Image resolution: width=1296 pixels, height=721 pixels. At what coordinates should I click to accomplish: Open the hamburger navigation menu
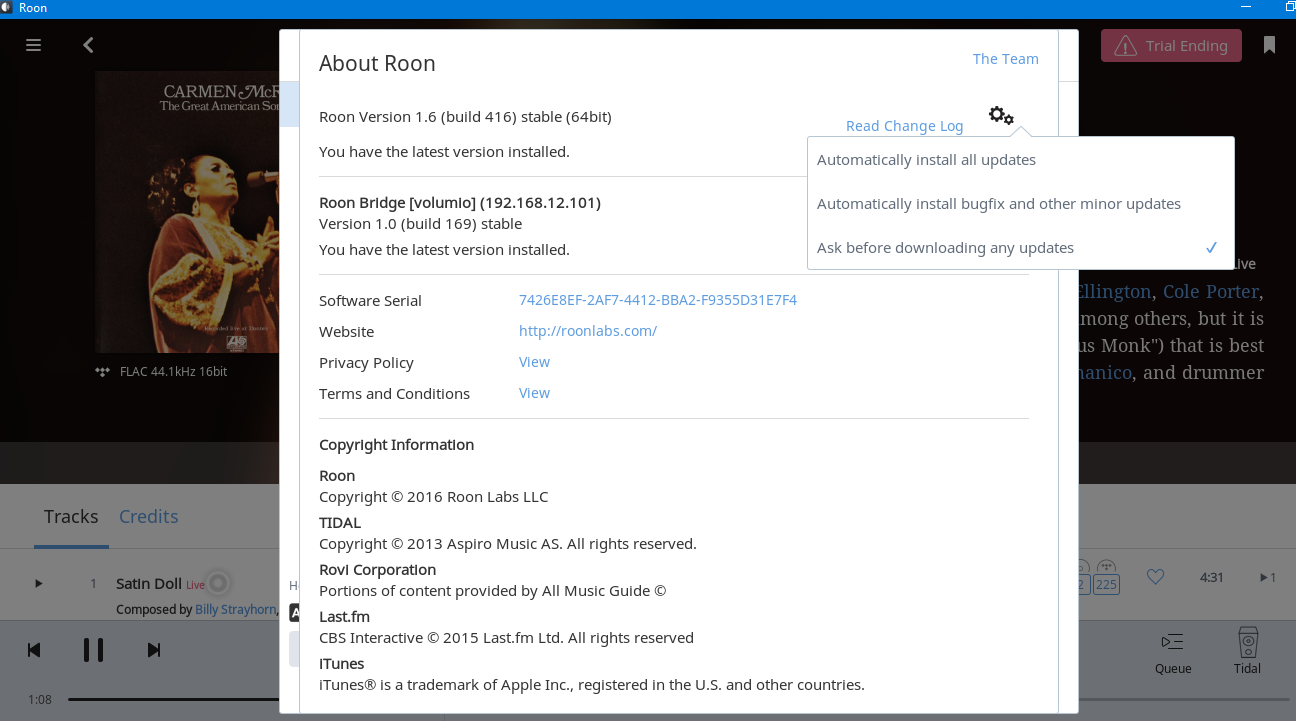click(33, 45)
